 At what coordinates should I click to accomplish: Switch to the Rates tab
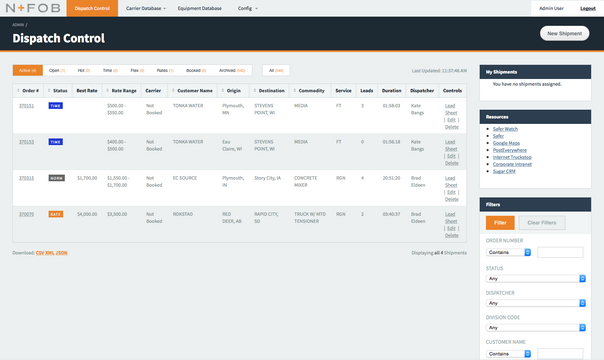tap(165, 70)
